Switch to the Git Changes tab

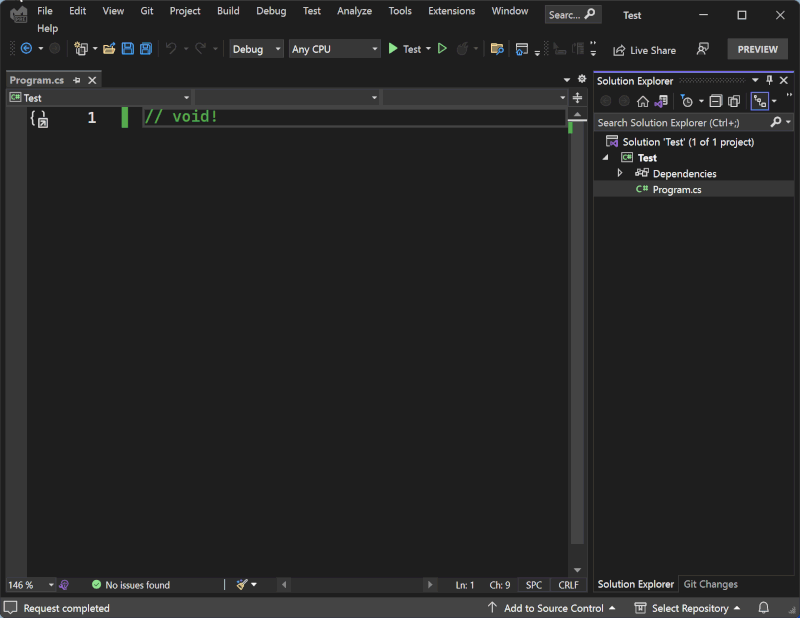click(x=710, y=584)
